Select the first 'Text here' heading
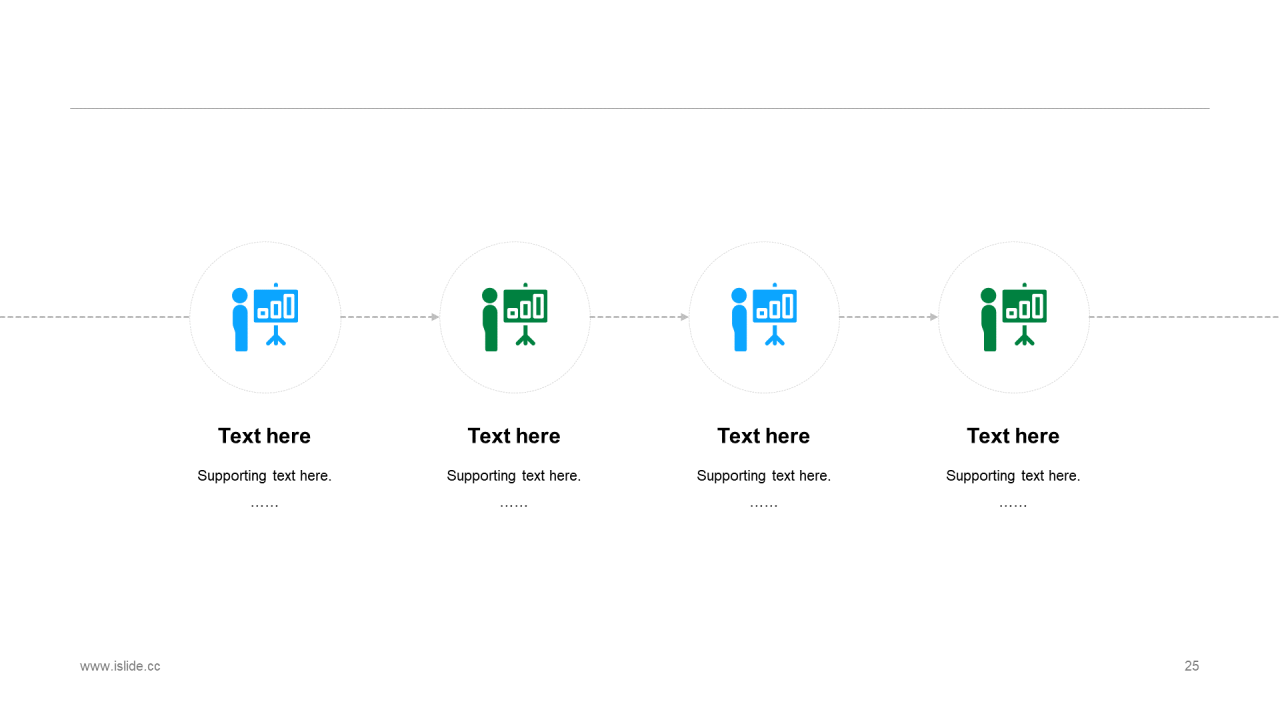 265,436
